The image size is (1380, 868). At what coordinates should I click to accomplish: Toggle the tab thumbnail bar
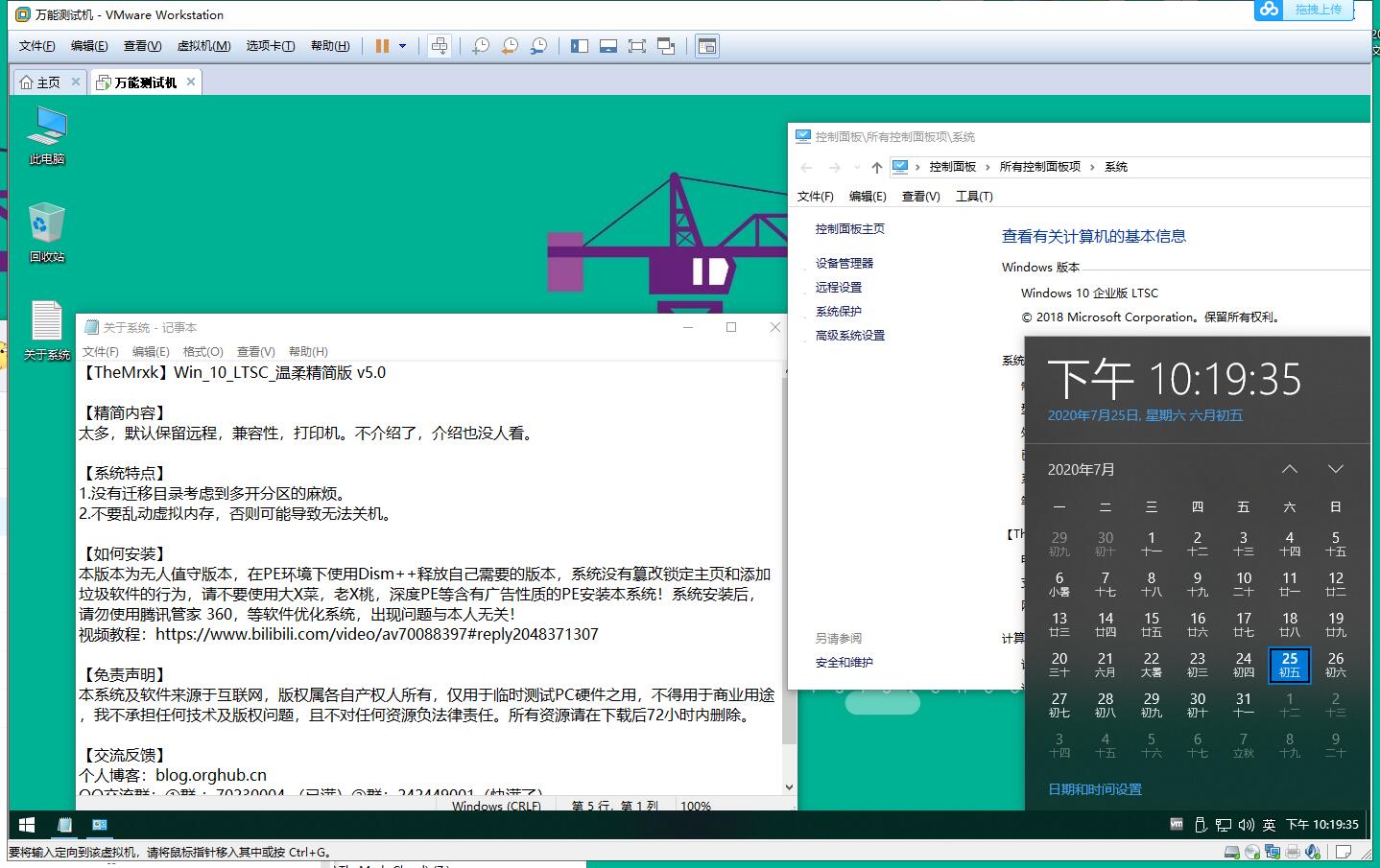[x=608, y=45]
